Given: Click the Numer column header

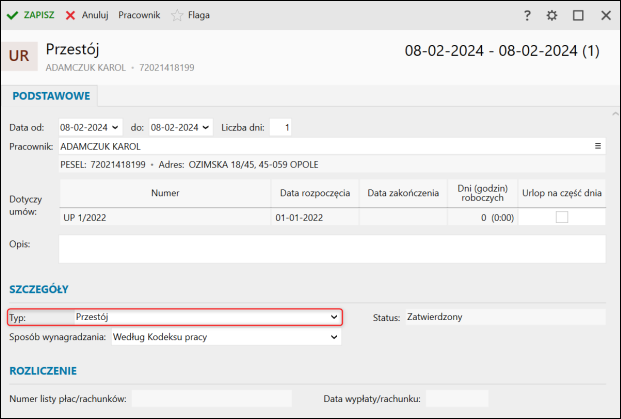Looking at the screenshot, I should click(165, 193).
